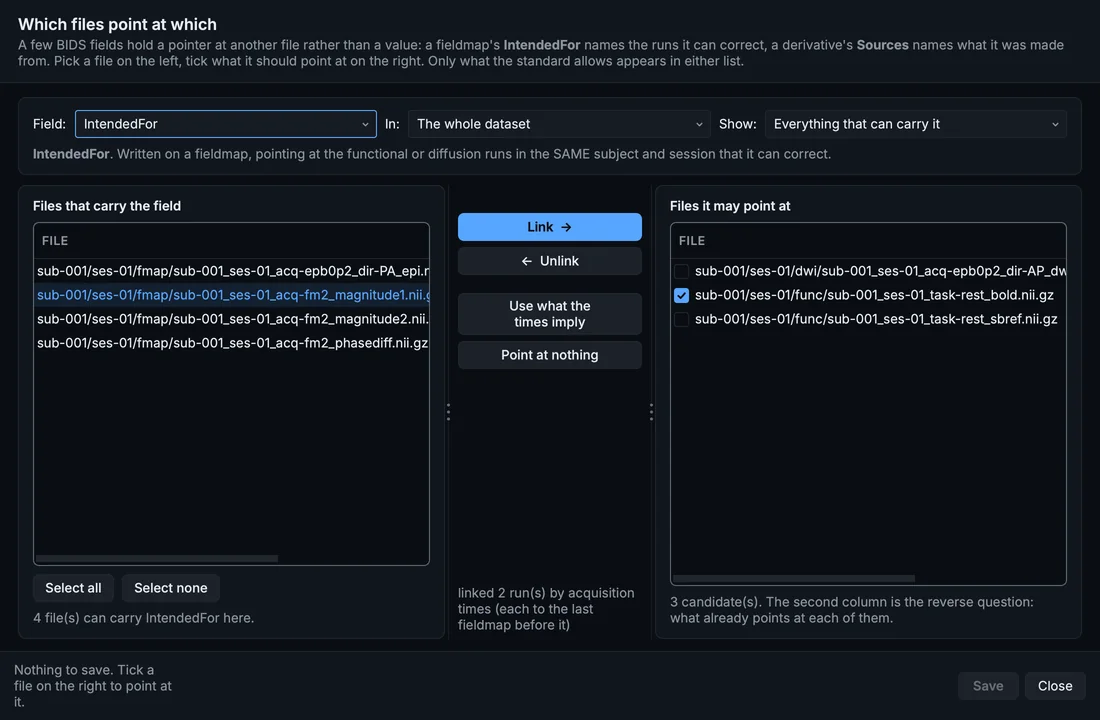Click the Point at nothing button
Image resolution: width=1100 pixels, height=720 pixels.
tap(549, 355)
